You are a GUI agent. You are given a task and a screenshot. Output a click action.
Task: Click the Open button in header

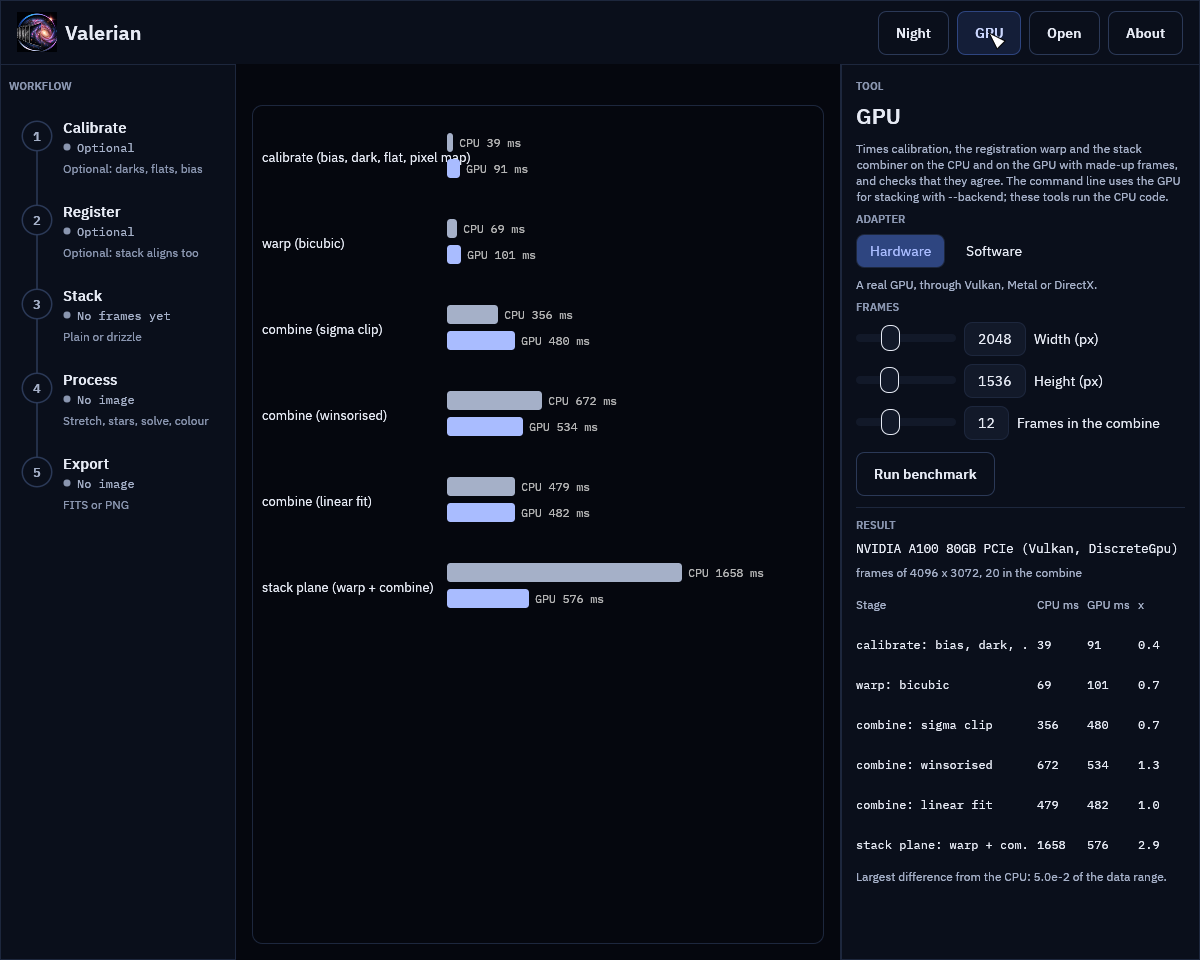1064,33
